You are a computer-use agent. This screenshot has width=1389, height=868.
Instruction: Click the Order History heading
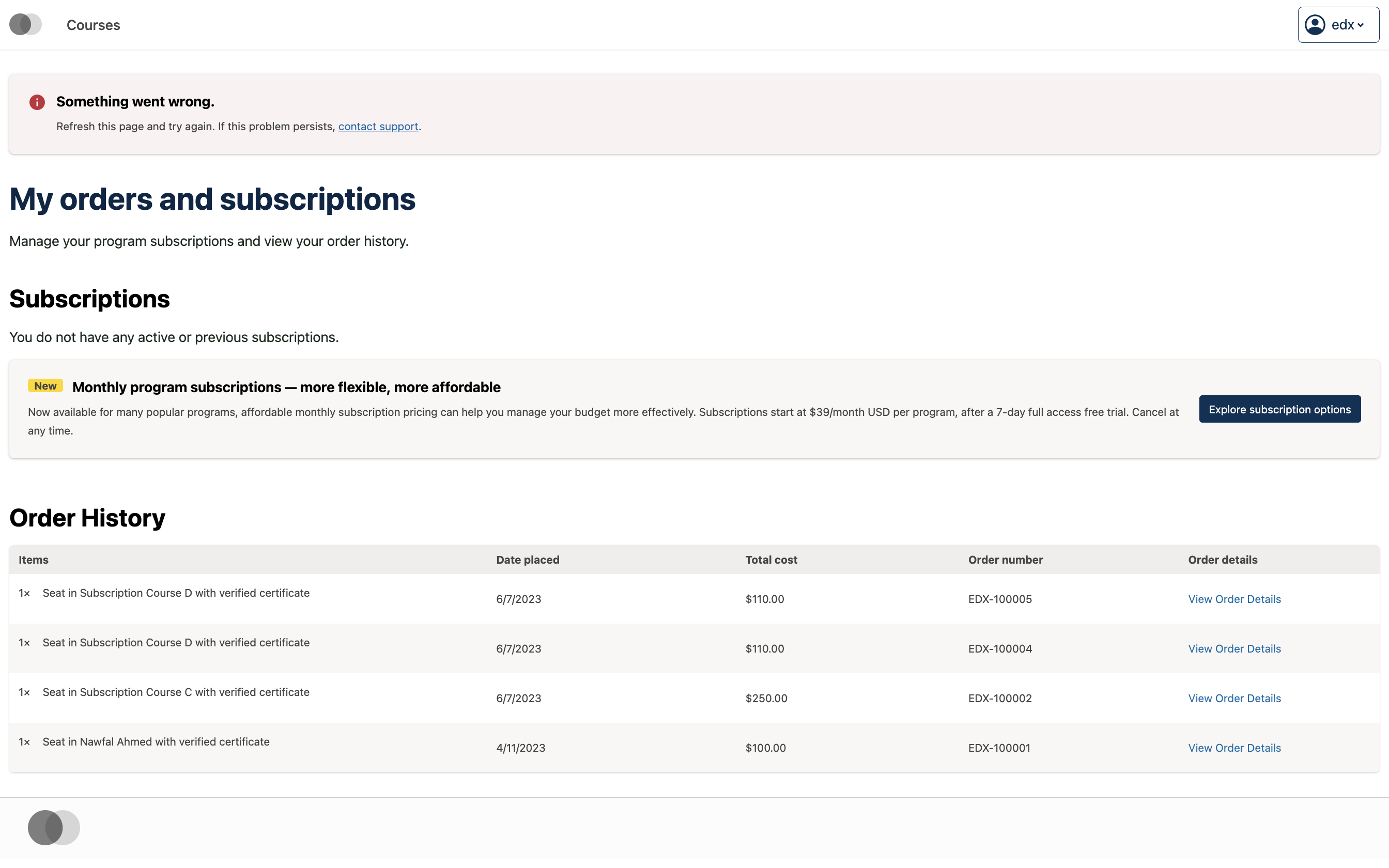tap(87, 518)
